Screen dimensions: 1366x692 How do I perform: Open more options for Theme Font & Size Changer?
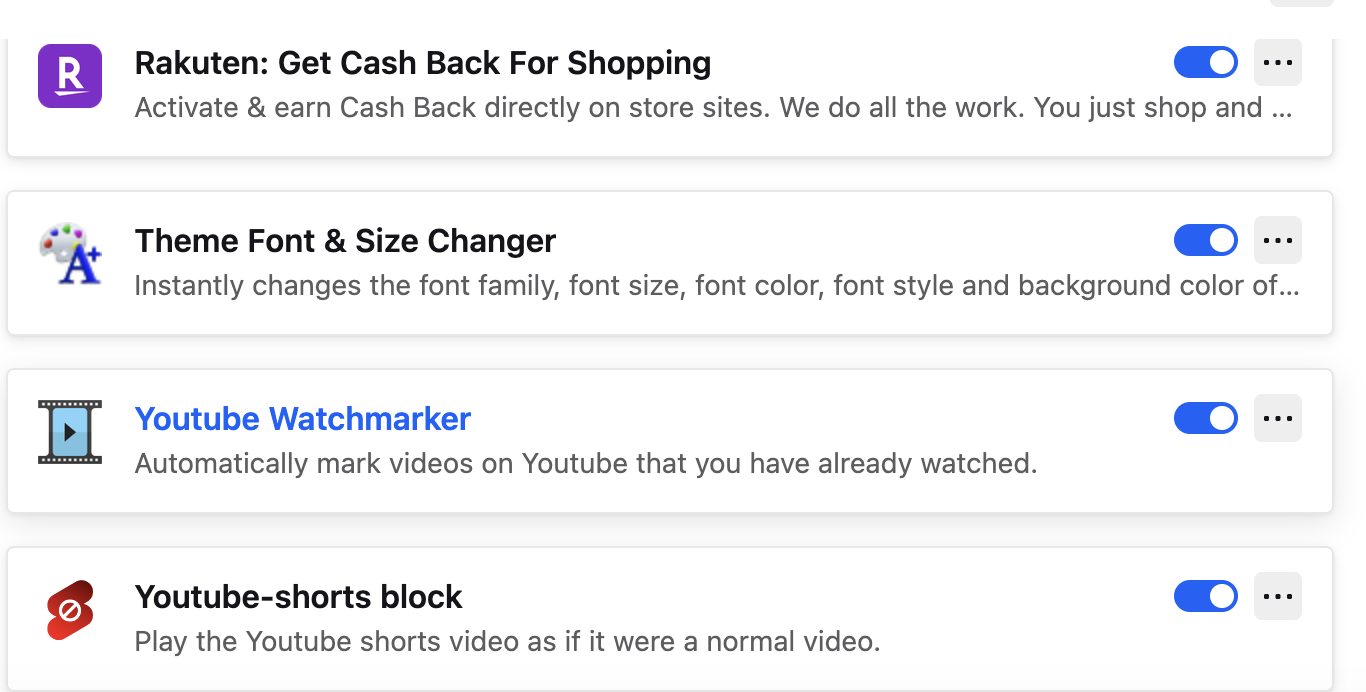[x=1277, y=241]
